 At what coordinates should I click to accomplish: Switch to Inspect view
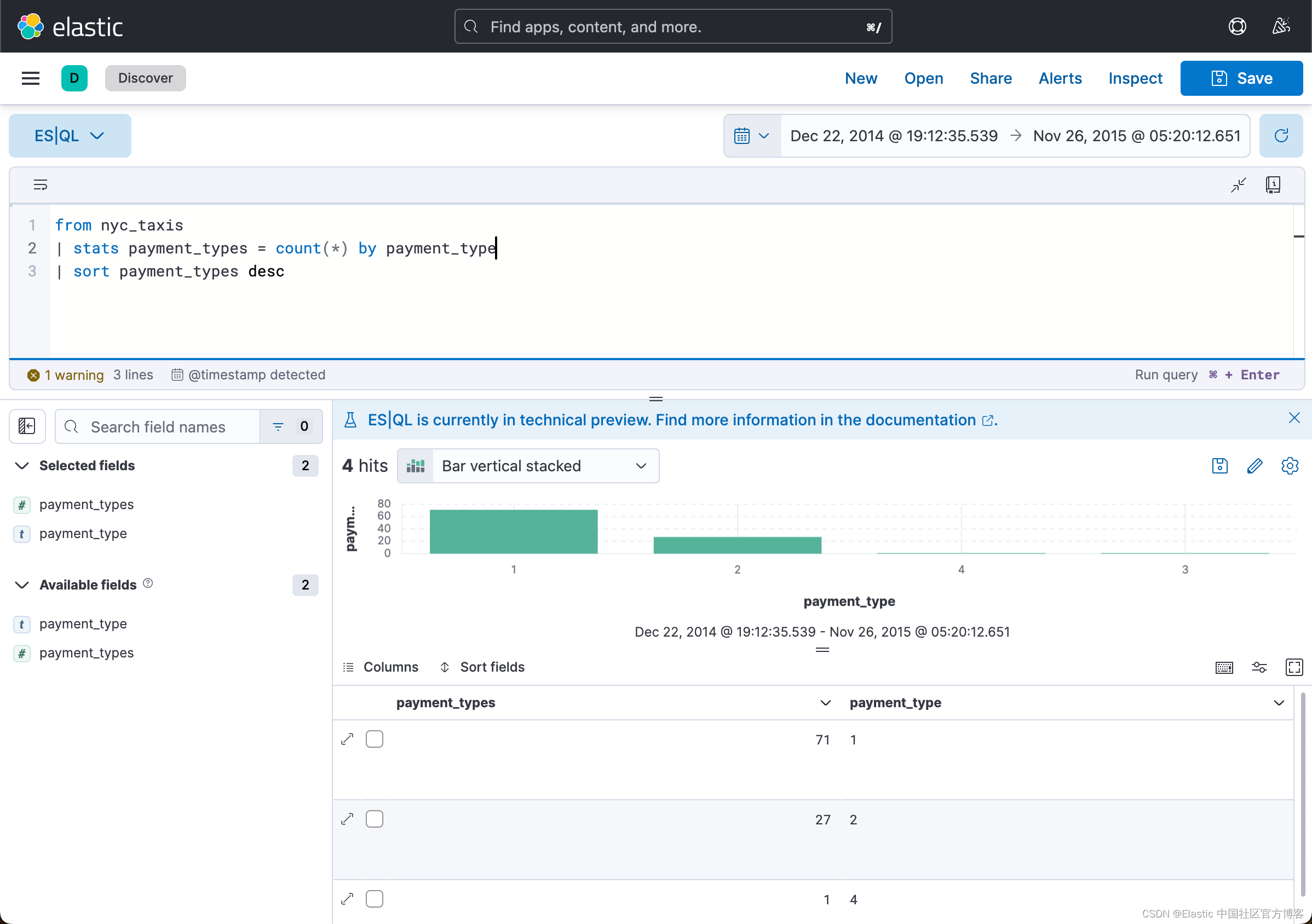pyautogui.click(x=1135, y=78)
